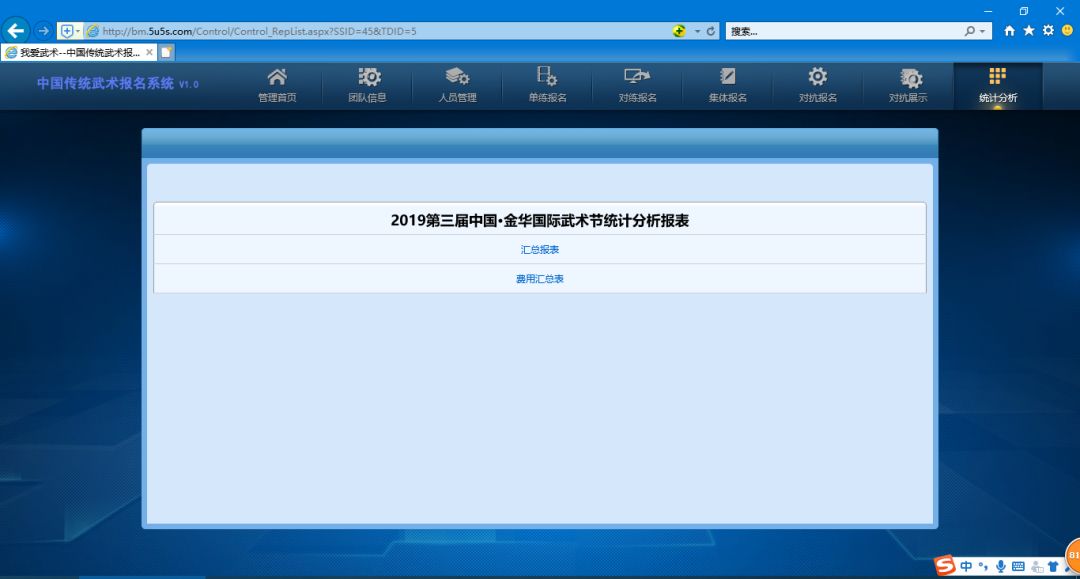
Task: Click the compatibility icon in address bar
Action: 679,31
